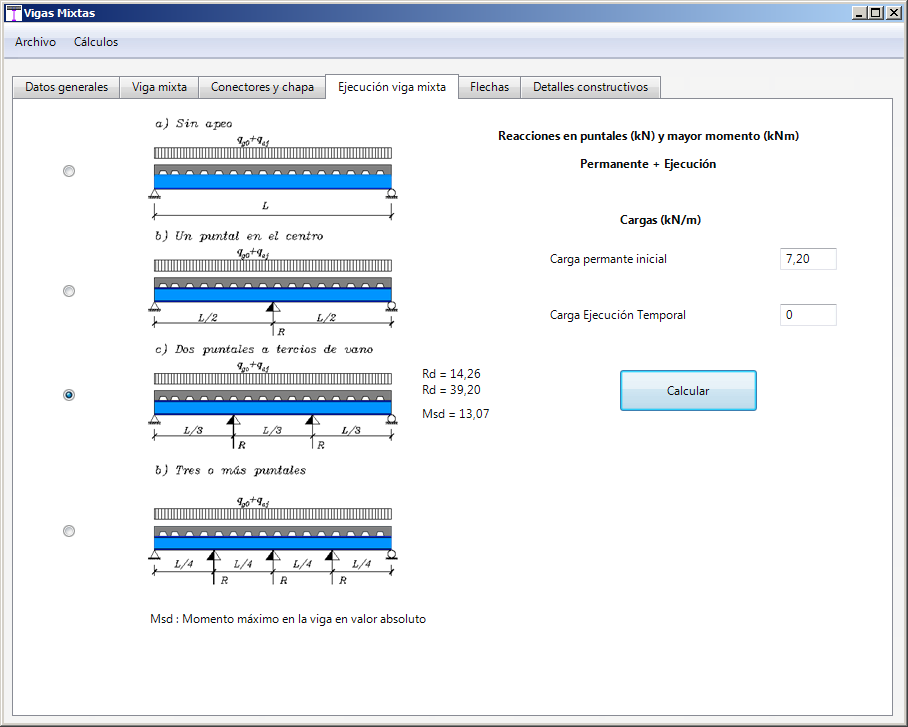Click the 'Cargas (kN/m)' heading
This screenshot has height=727, width=908.
coord(660,220)
